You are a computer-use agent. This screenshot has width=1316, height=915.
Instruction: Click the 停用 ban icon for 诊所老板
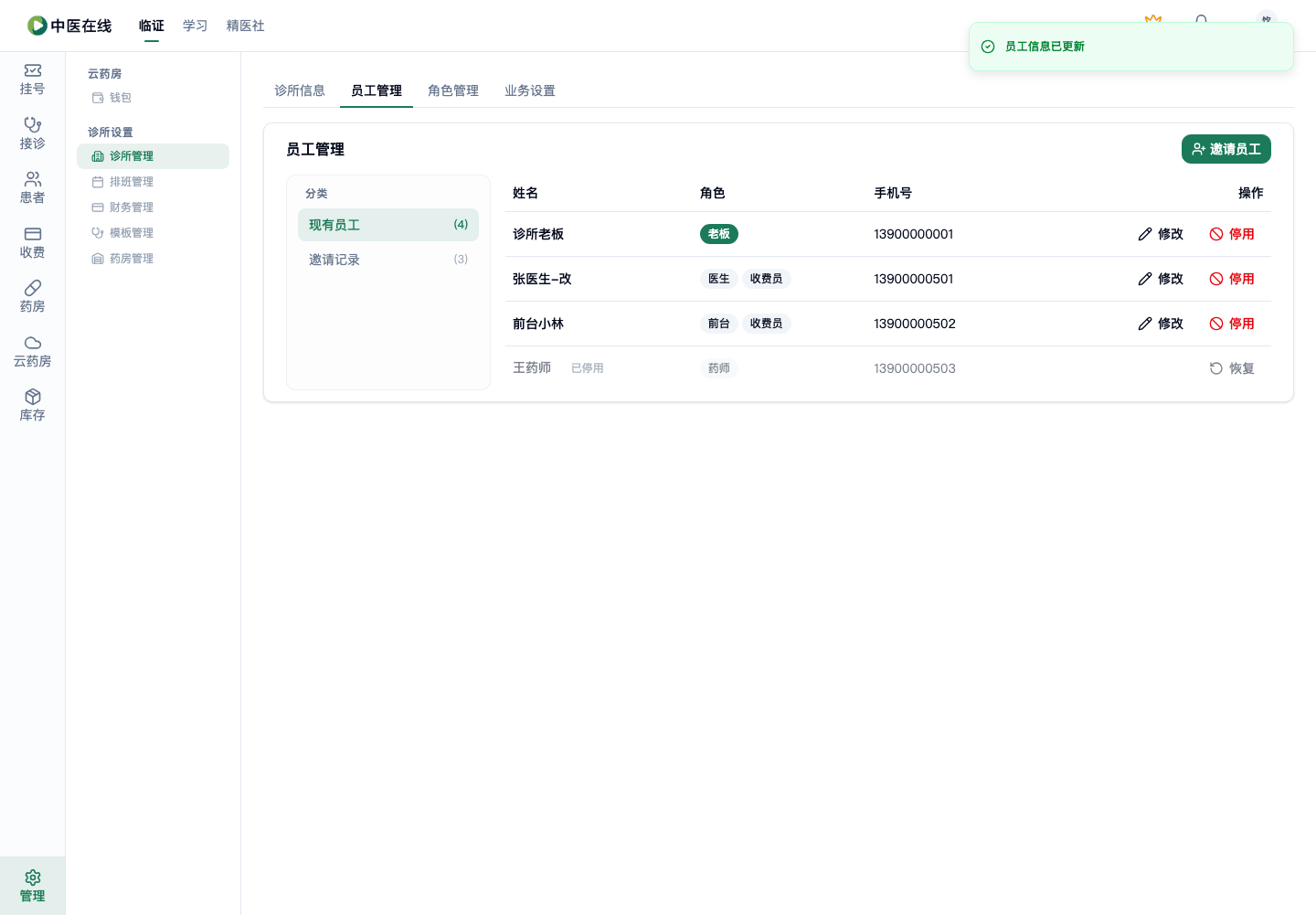(x=1216, y=234)
